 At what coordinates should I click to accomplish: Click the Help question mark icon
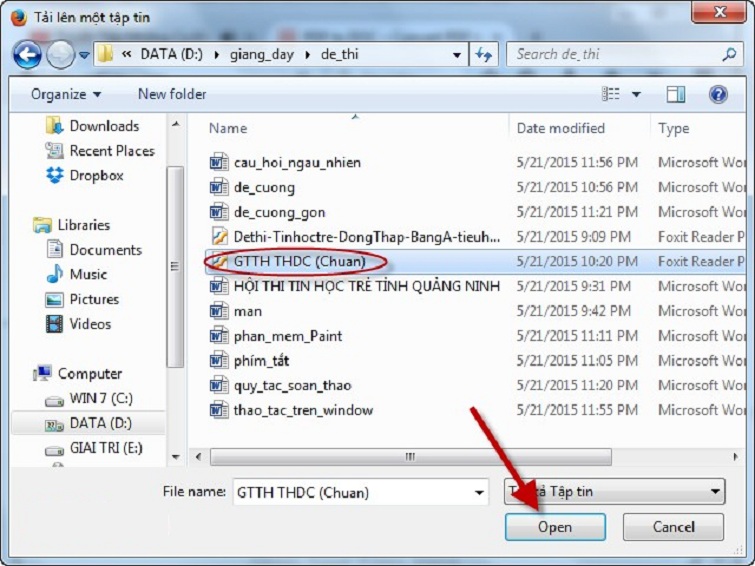coord(717,94)
